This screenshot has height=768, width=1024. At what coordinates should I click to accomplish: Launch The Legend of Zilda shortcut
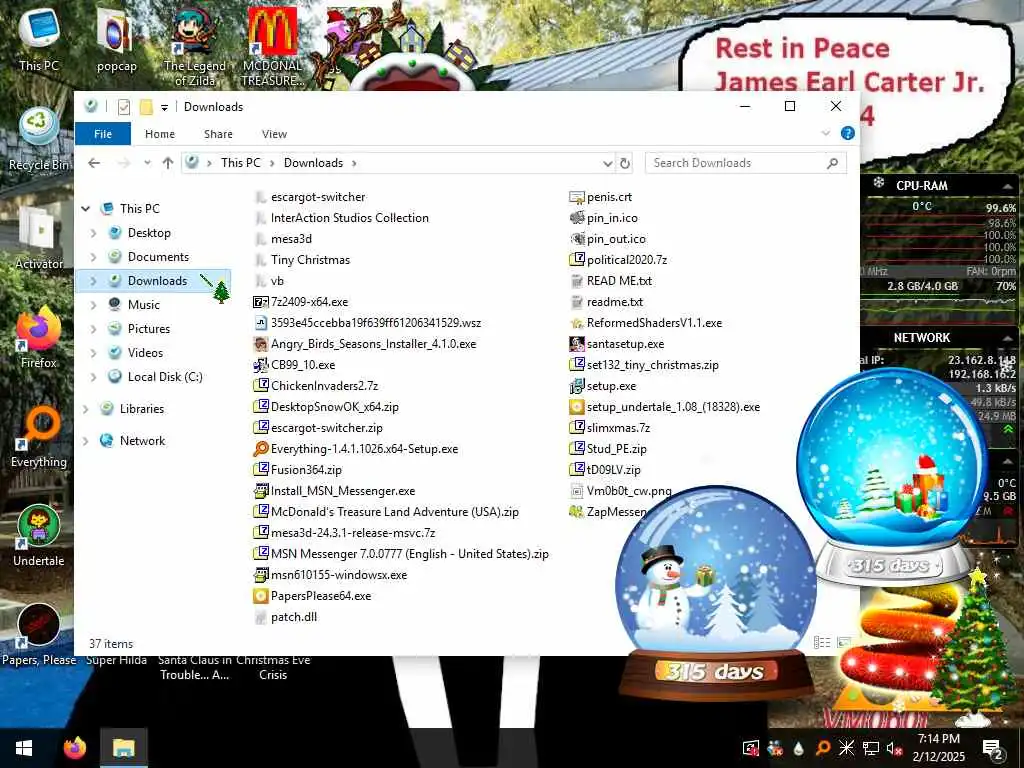(x=195, y=46)
